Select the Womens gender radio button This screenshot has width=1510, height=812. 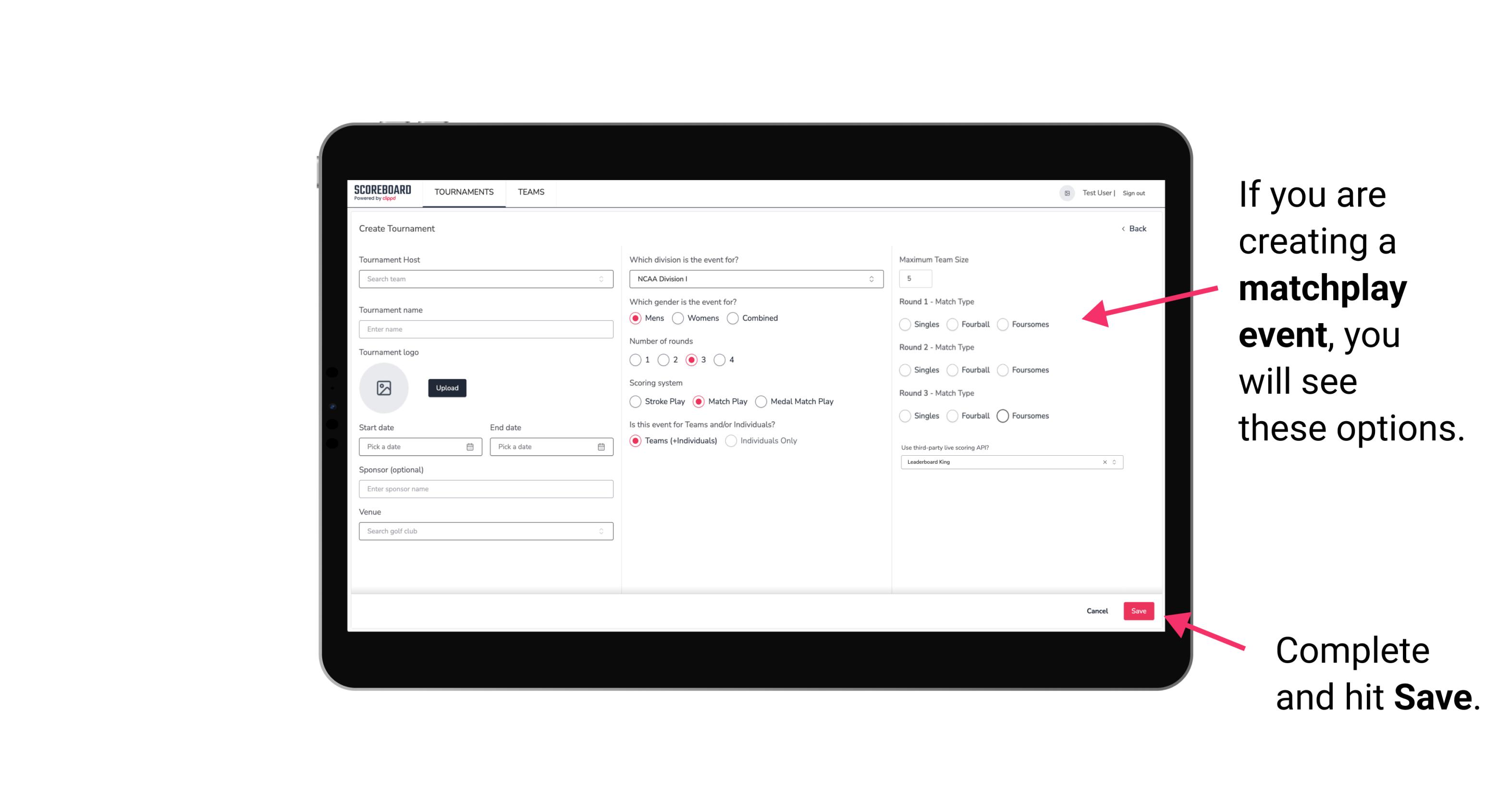[678, 318]
